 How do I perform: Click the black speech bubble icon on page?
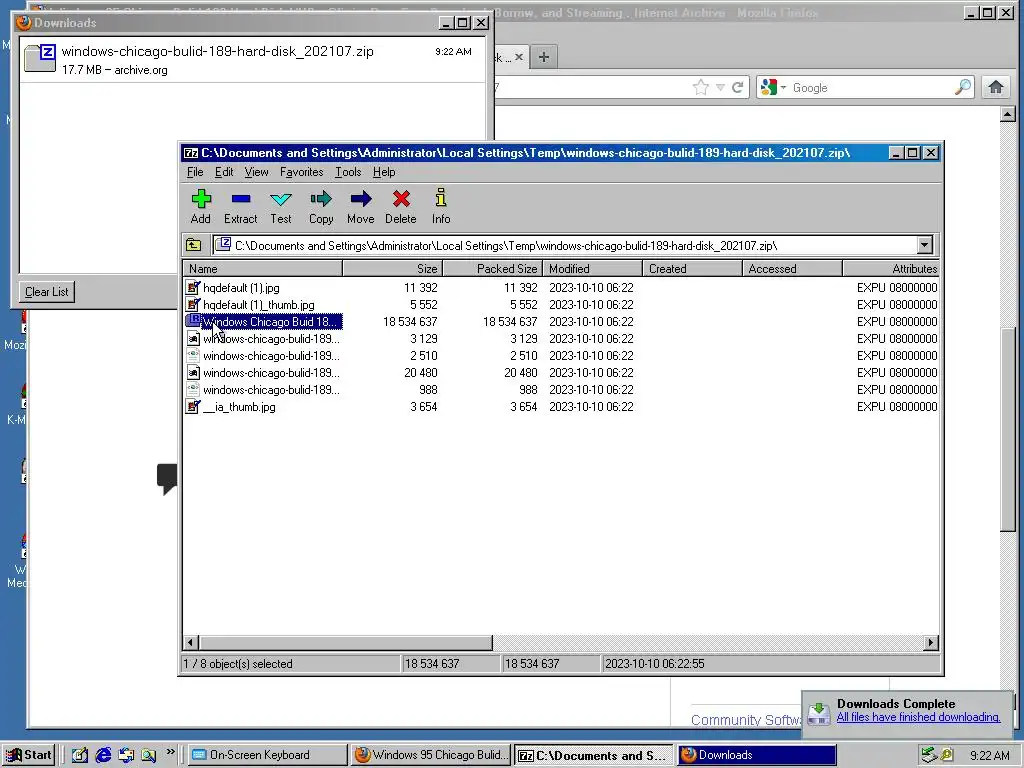167,479
